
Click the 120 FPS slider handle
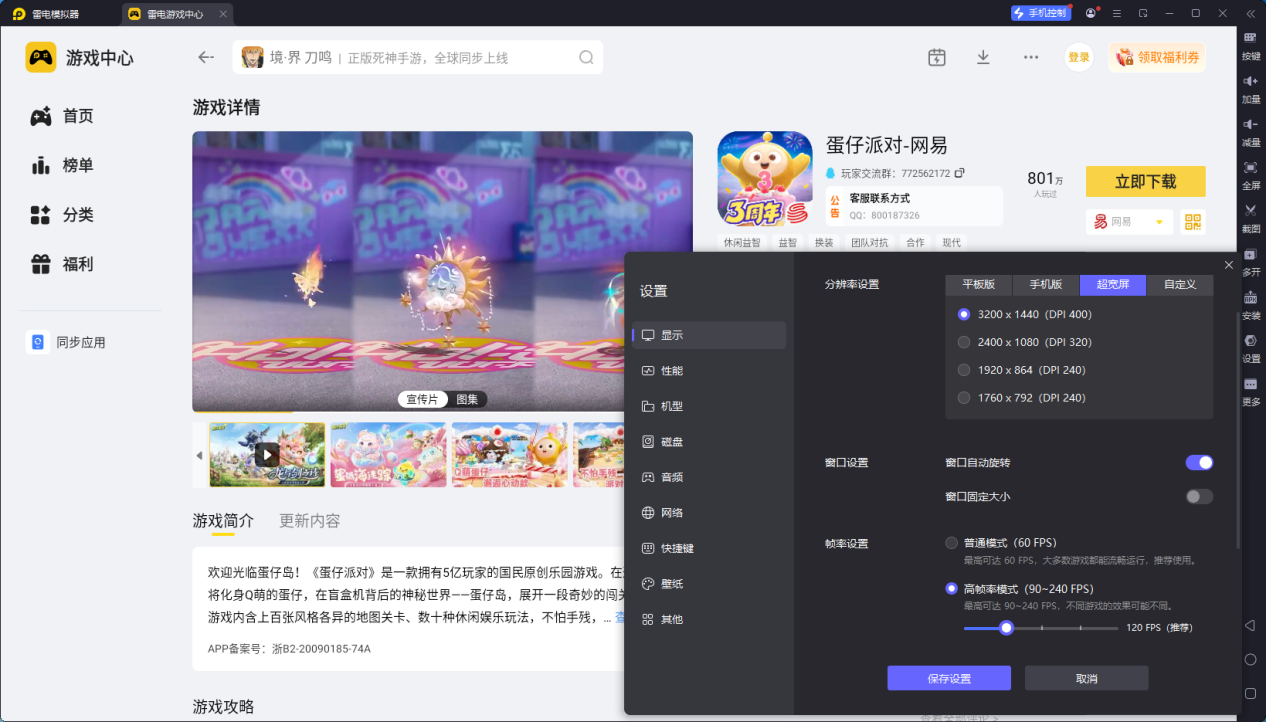tap(1006, 628)
